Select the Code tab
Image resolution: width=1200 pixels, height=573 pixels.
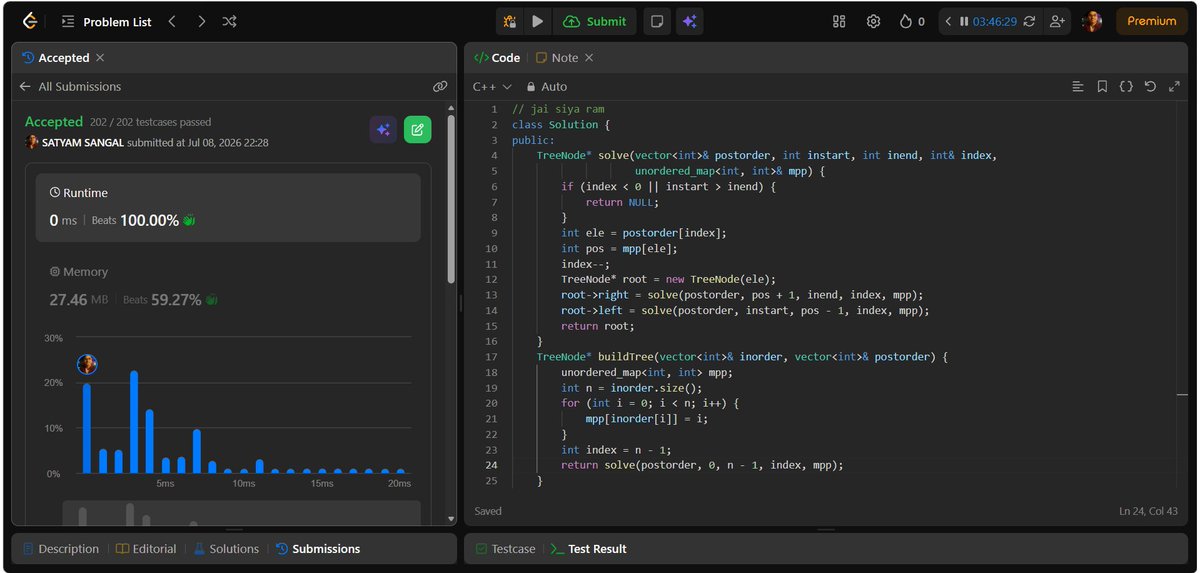coord(497,58)
